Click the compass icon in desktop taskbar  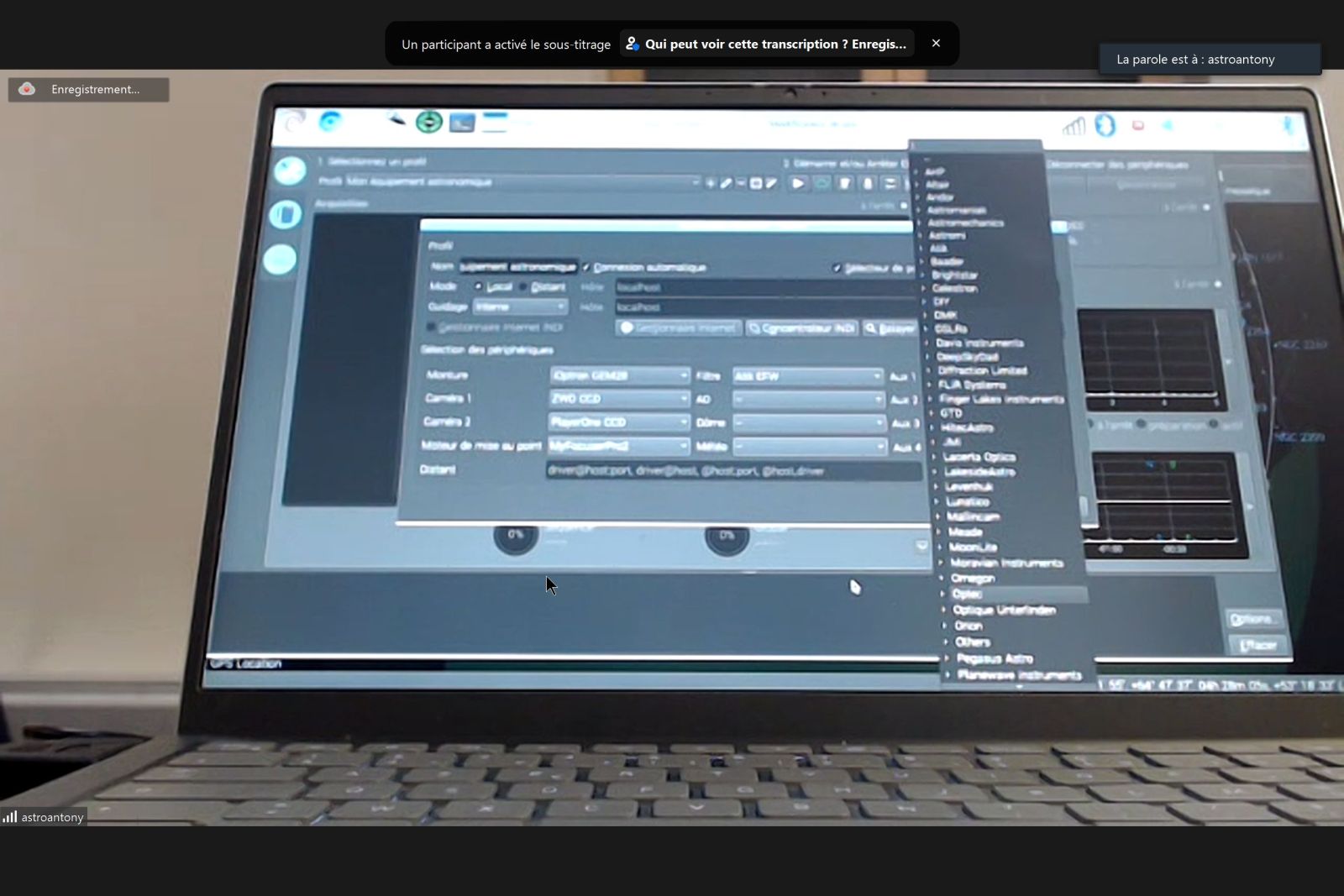[x=428, y=123]
